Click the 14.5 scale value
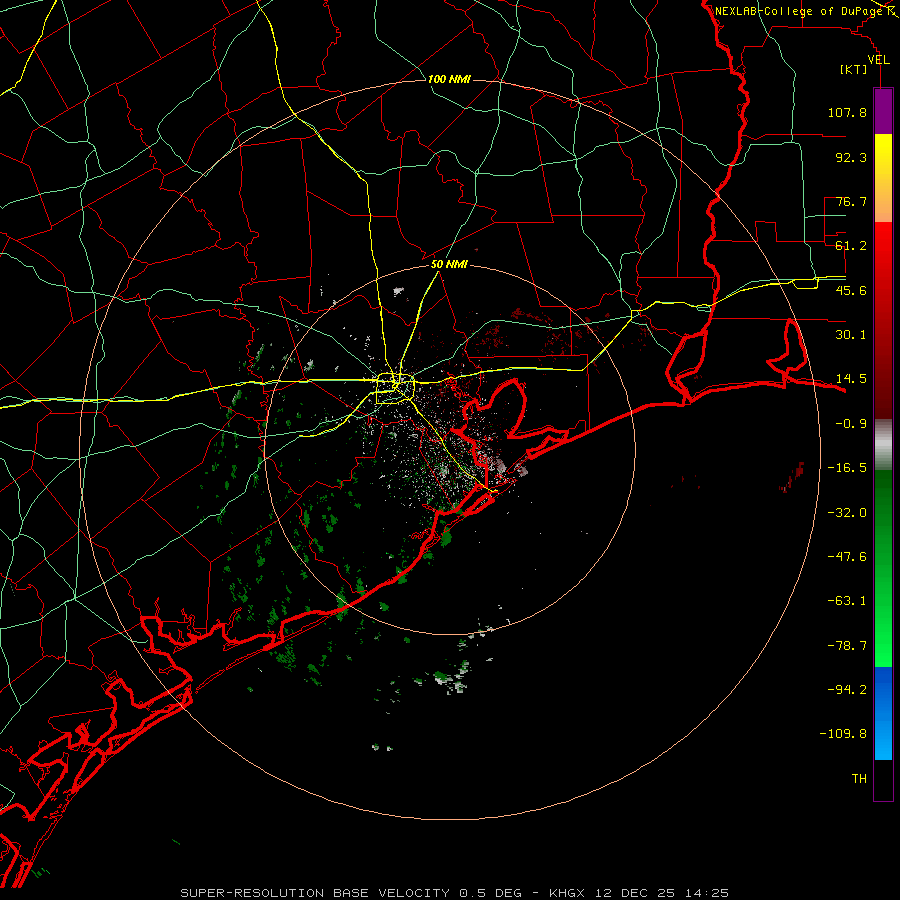The height and width of the screenshot is (900, 900). 851,379
